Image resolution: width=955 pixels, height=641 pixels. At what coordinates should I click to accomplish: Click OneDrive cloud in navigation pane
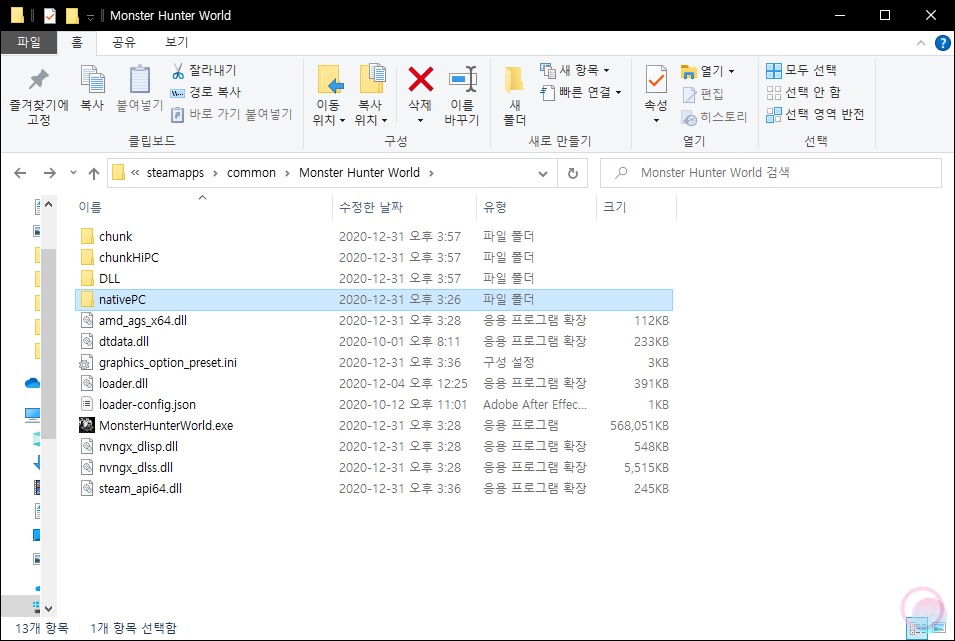32,383
